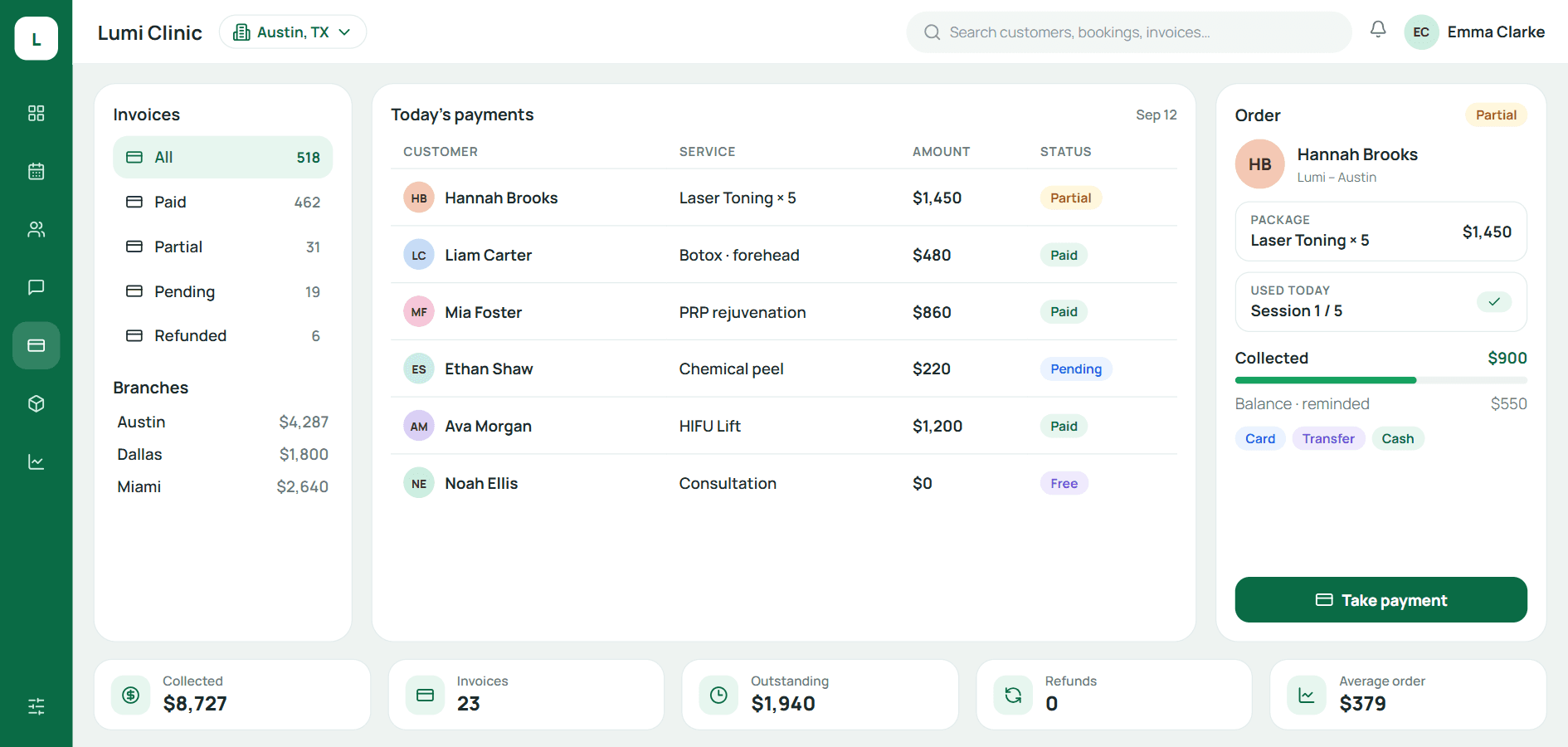This screenshot has width=1568, height=747.
Task: Click Noah Ellis's Free status badge
Action: coord(1064,483)
